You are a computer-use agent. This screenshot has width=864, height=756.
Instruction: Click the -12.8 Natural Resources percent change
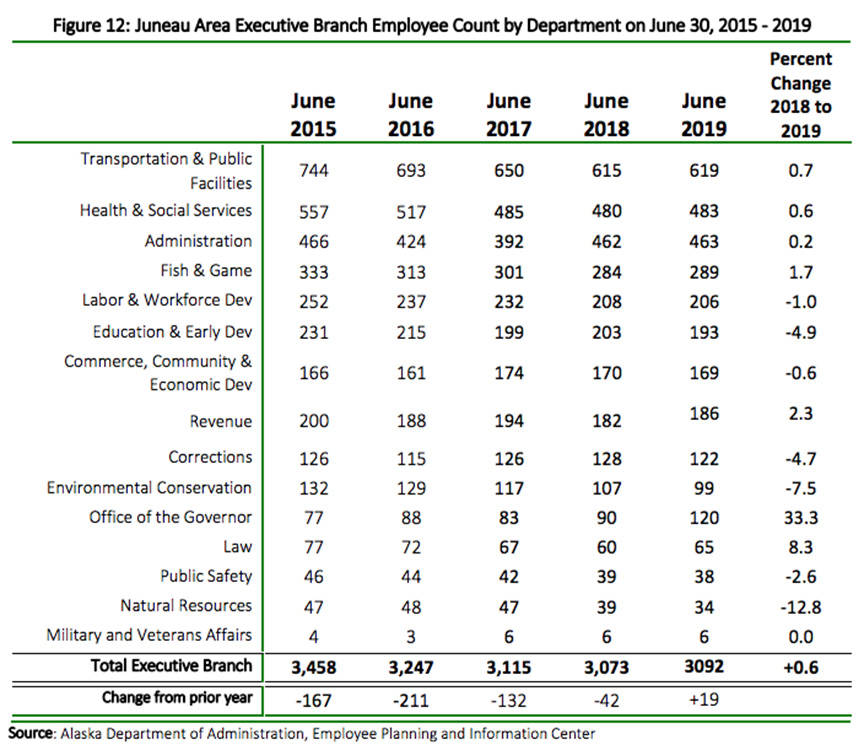pyautogui.click(x=801, y=606)
